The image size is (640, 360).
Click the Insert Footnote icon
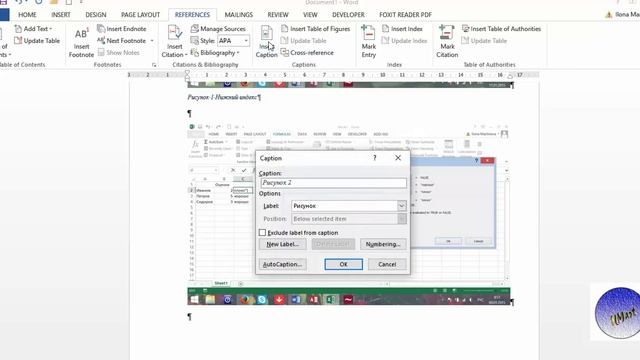tap(81, 42)
